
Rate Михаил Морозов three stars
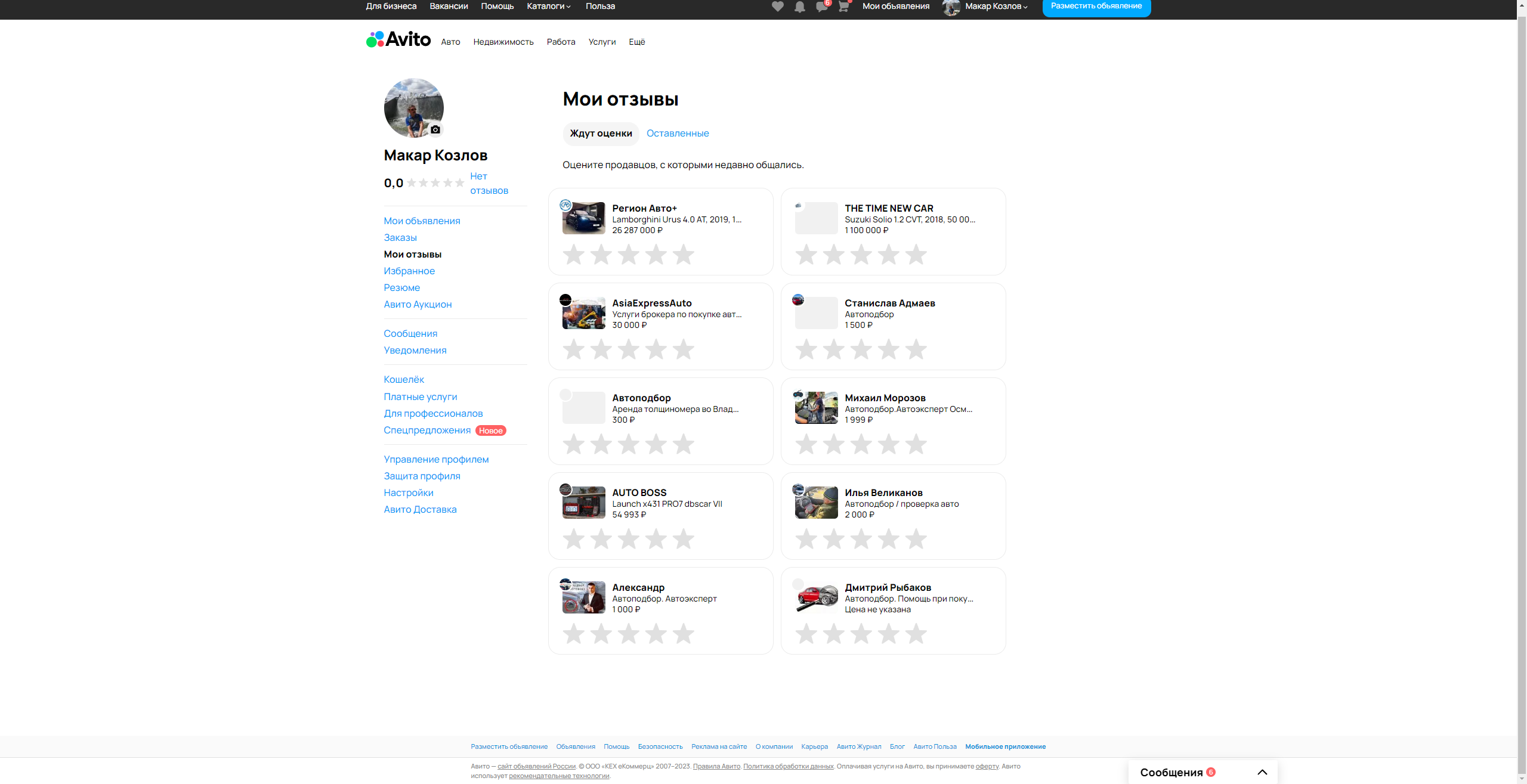(861, 444)
